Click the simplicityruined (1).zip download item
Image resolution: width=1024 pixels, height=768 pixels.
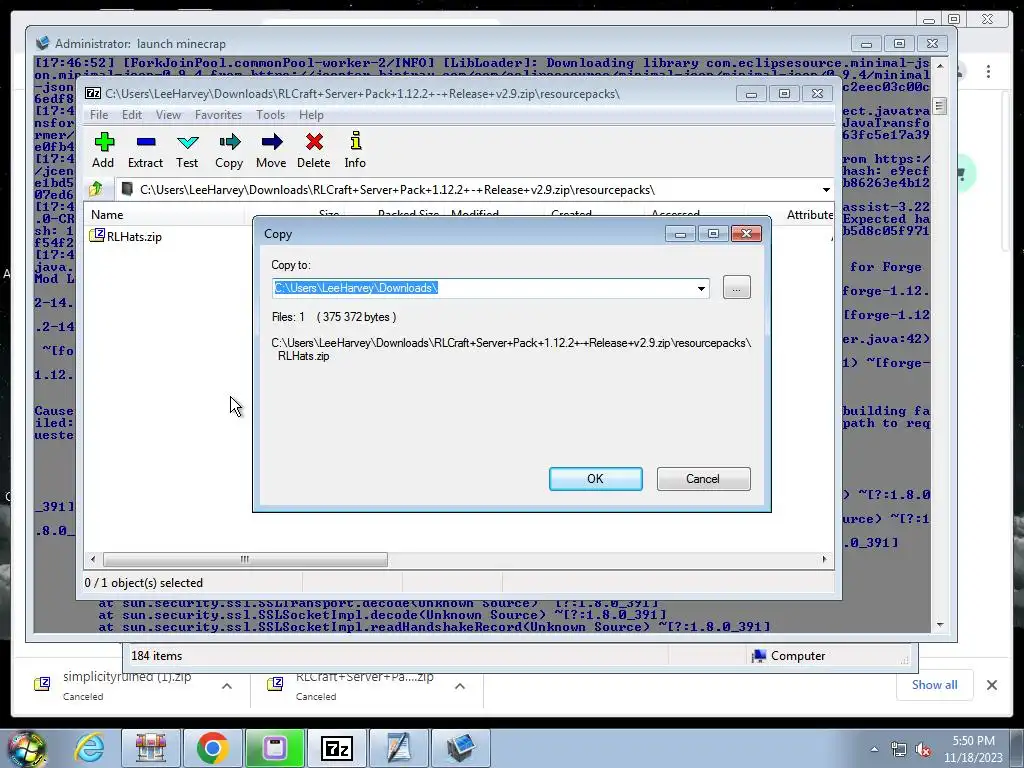[131, 686]
